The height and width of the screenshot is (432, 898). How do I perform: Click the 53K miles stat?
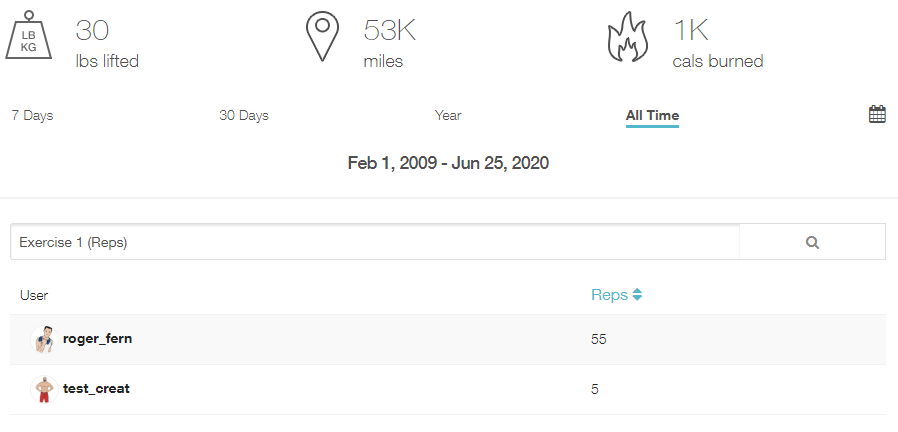tap(389, 45)
